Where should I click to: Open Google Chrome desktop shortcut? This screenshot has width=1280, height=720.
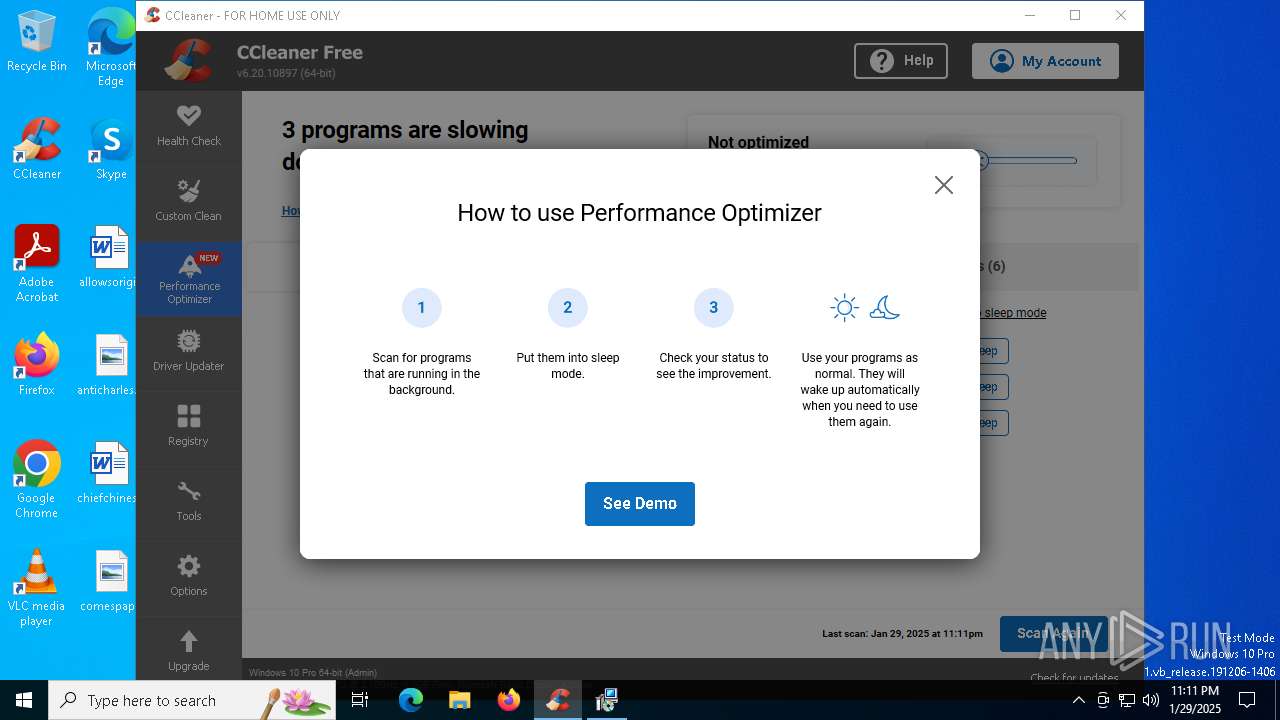tap(37, 480)
